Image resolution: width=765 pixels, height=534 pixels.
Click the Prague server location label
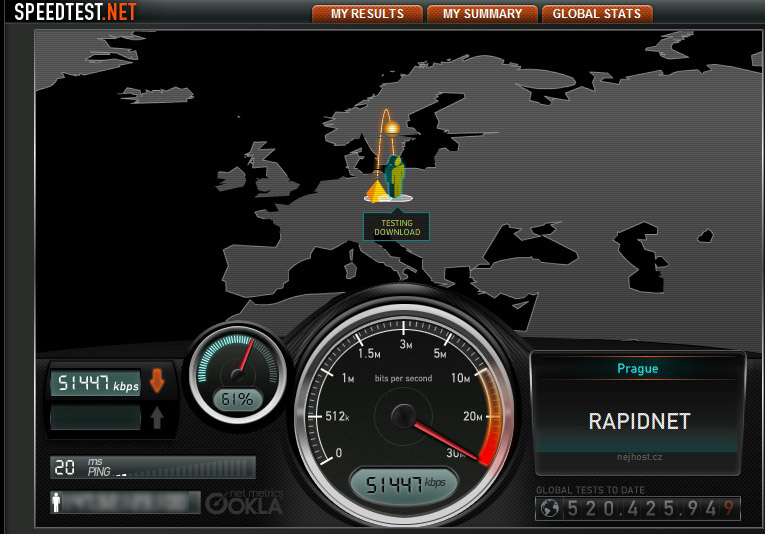(638, 369)
